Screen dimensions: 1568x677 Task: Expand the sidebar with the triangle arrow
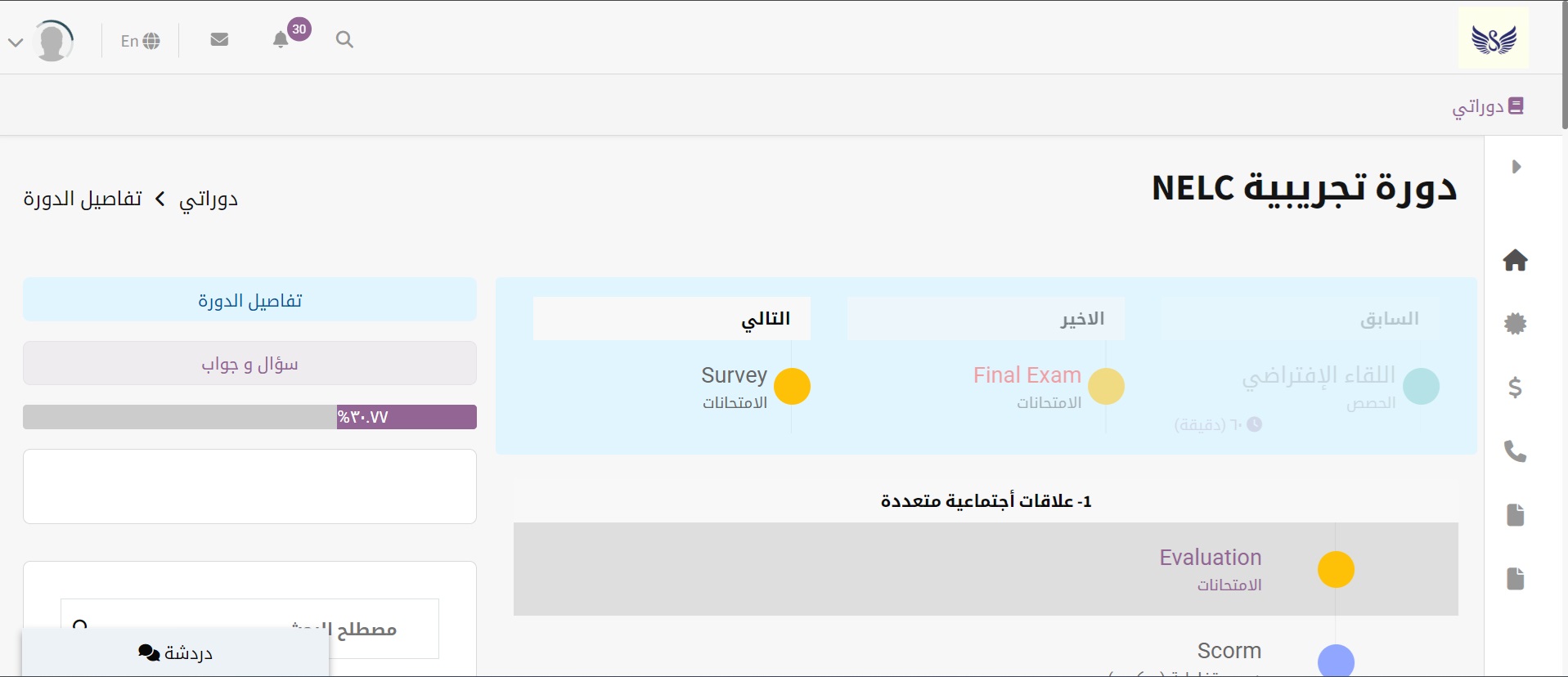pos(1516,167)
